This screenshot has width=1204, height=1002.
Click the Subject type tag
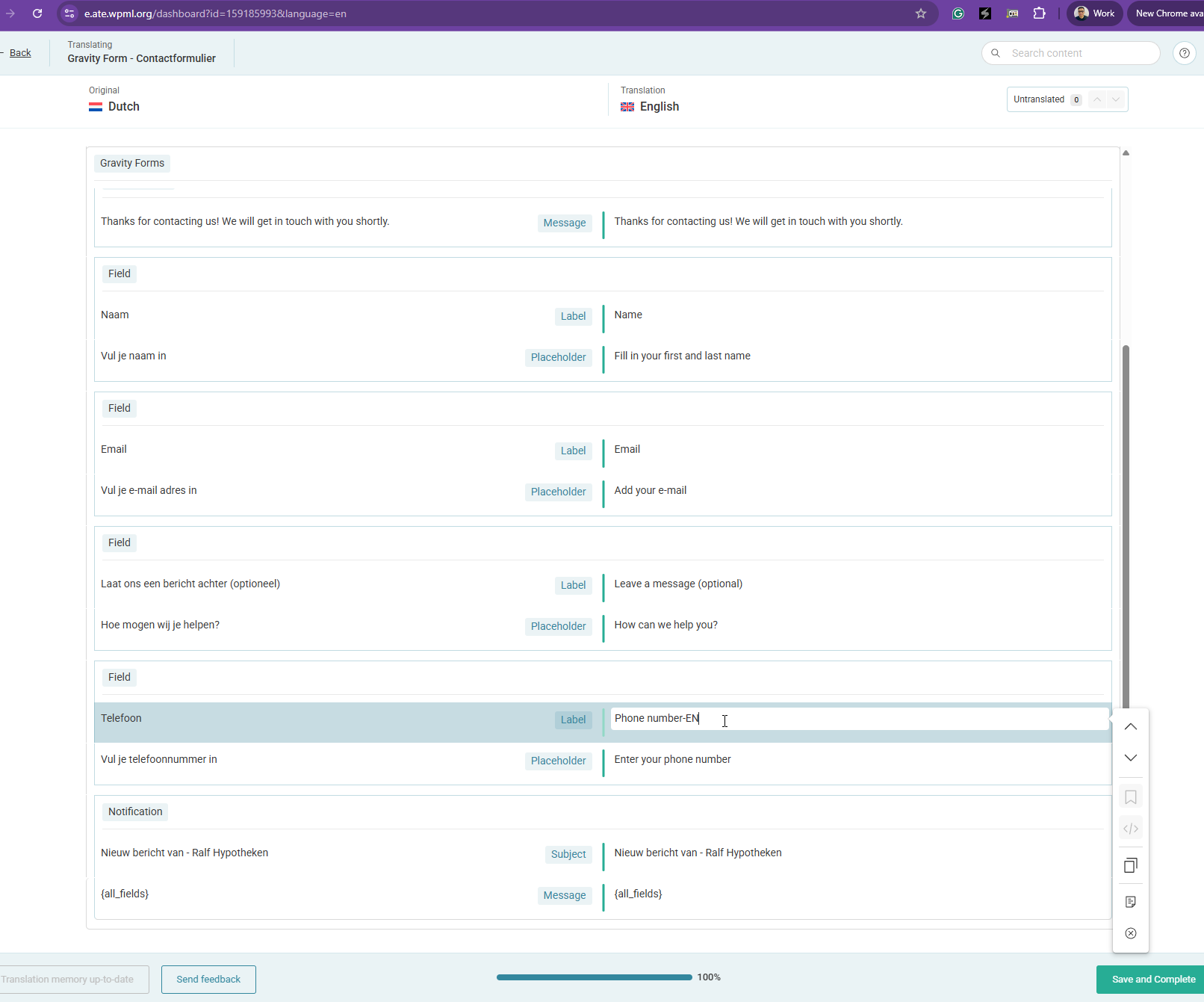[x=568, y=854]
